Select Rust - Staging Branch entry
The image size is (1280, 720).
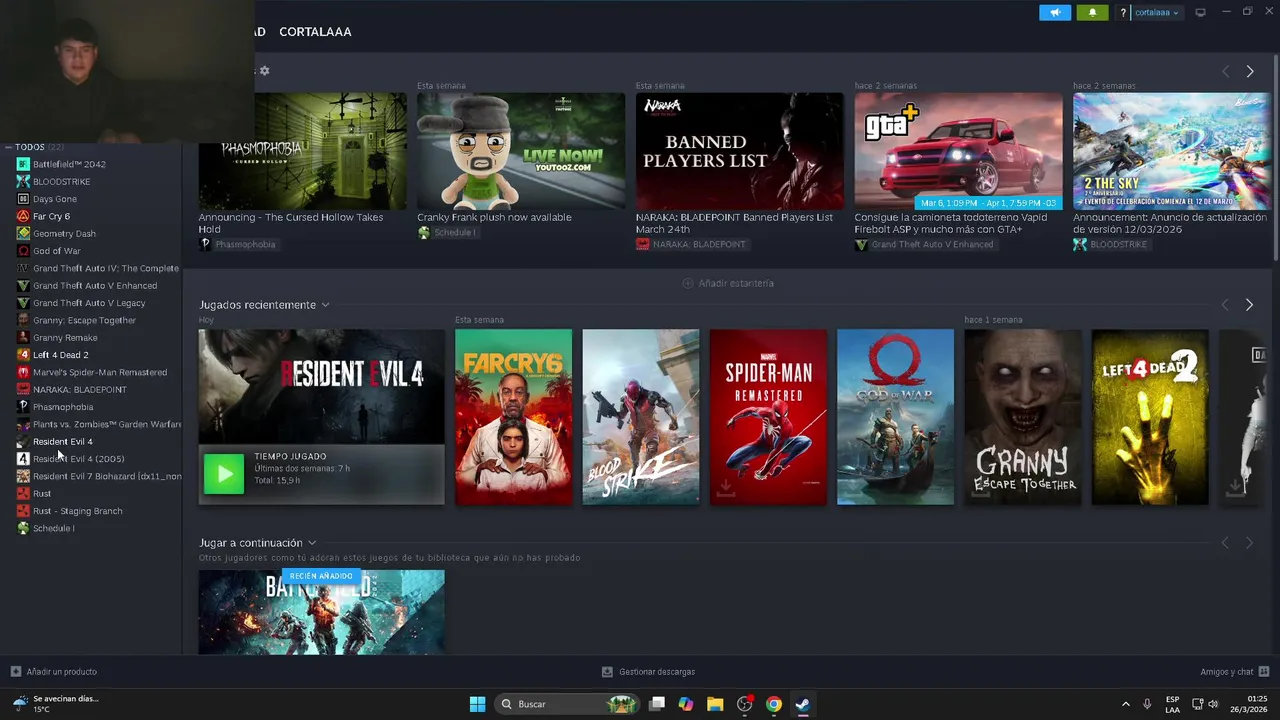click(78, 511)
